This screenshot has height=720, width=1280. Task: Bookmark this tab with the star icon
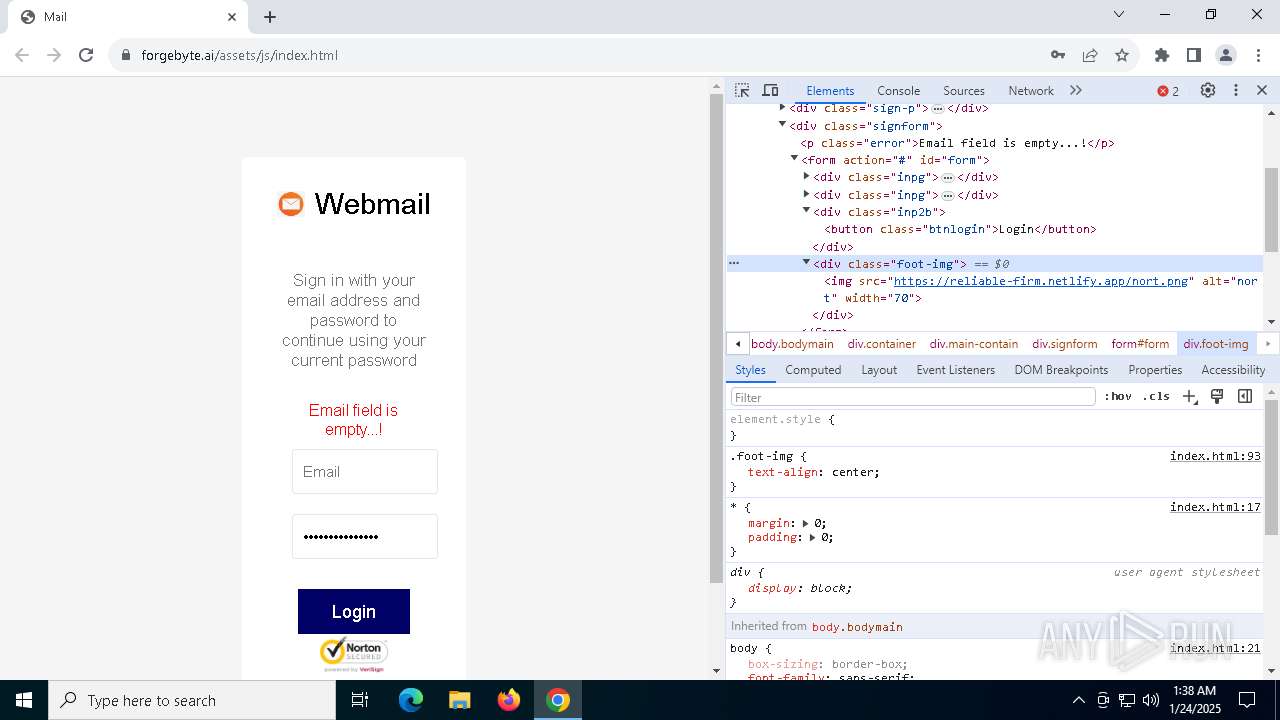(1122, 55)
